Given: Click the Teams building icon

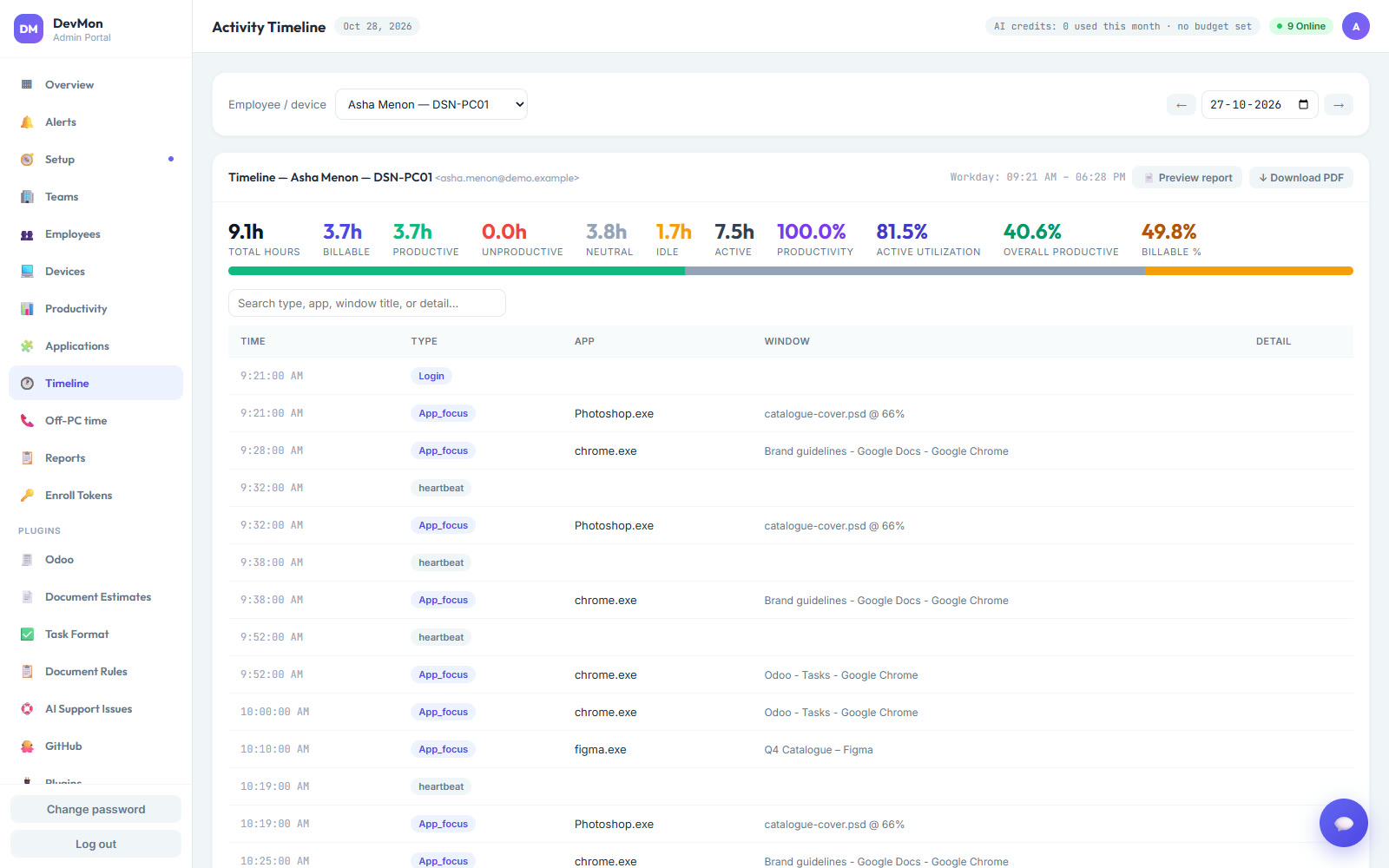Looking at the screenshot, I should (27, 196).
